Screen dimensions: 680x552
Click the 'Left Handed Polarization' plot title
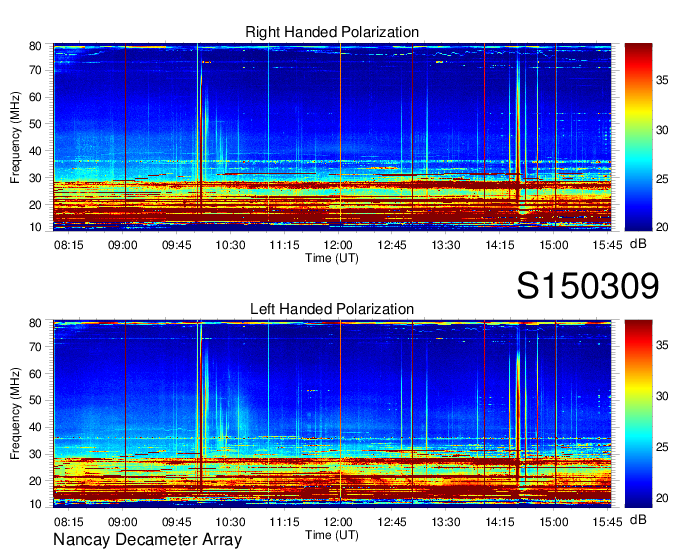point(332,309)
